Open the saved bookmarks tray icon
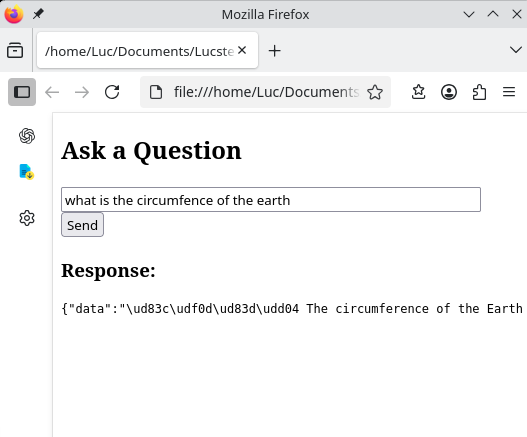This screenshot has height=437, width=527. click(418, 92)
